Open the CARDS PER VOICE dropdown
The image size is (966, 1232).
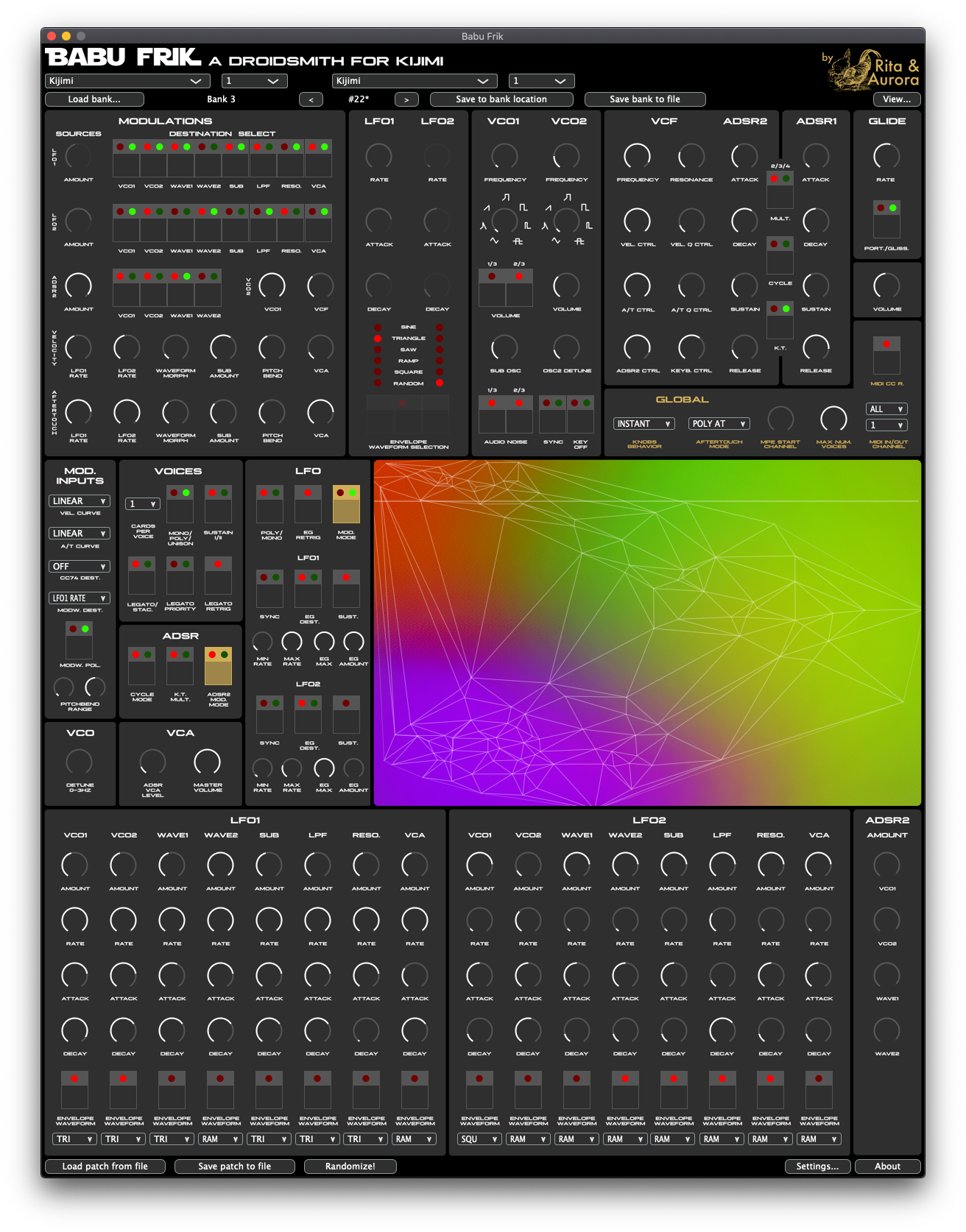pos(143,504)
